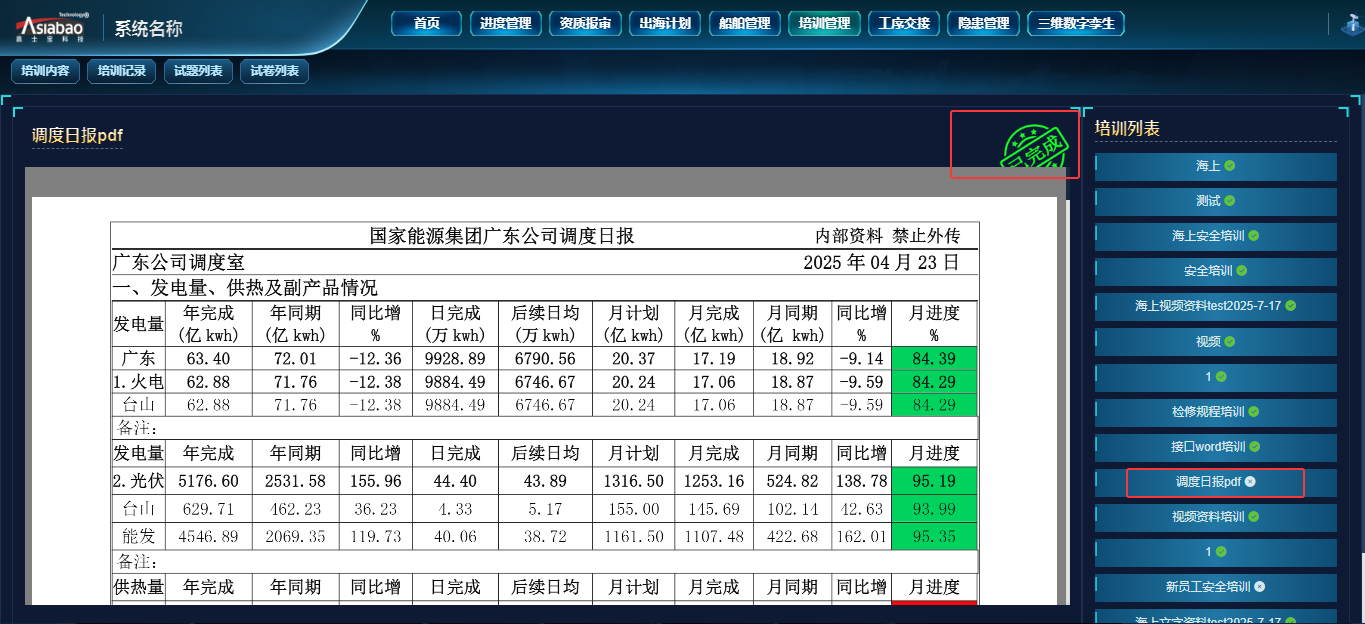Image resolution: width=1365 pixels, height=624 pixels.
Task: Click 广东公司调度室 text in PDF
Action: point(178,262)
